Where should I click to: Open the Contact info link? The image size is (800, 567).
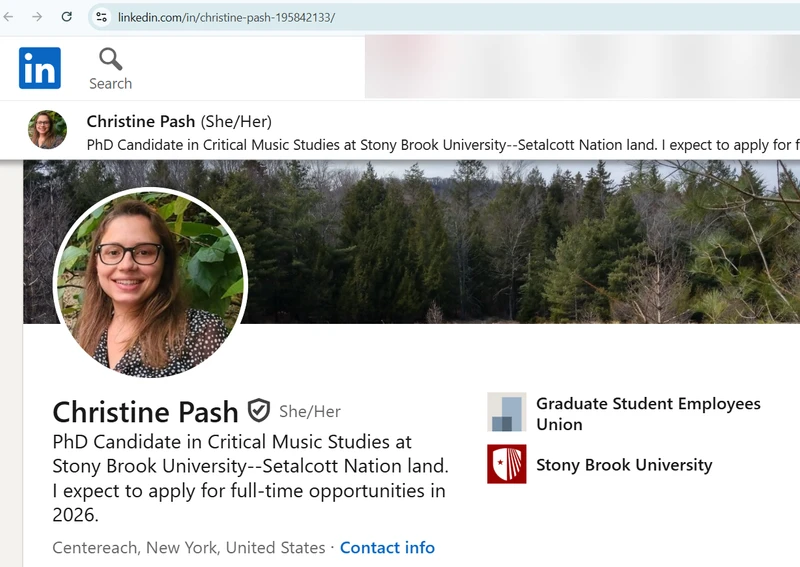pyautogui.click(x=387, y=548)
